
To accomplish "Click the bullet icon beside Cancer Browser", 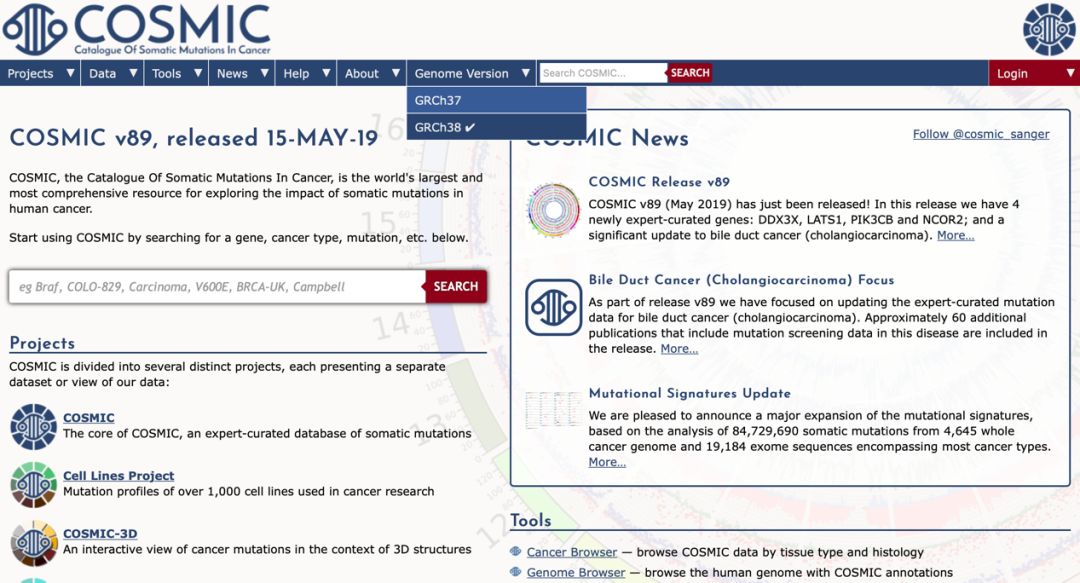I will click(x=515, y=551).
